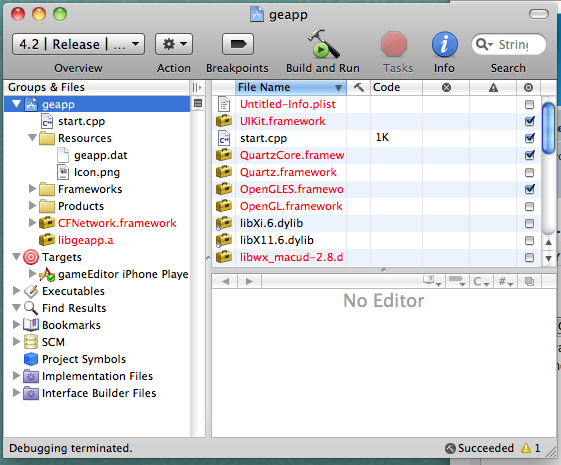Expand gameEditor iPhone Player target
The image size is (561, 465).
tap(33, 274)
